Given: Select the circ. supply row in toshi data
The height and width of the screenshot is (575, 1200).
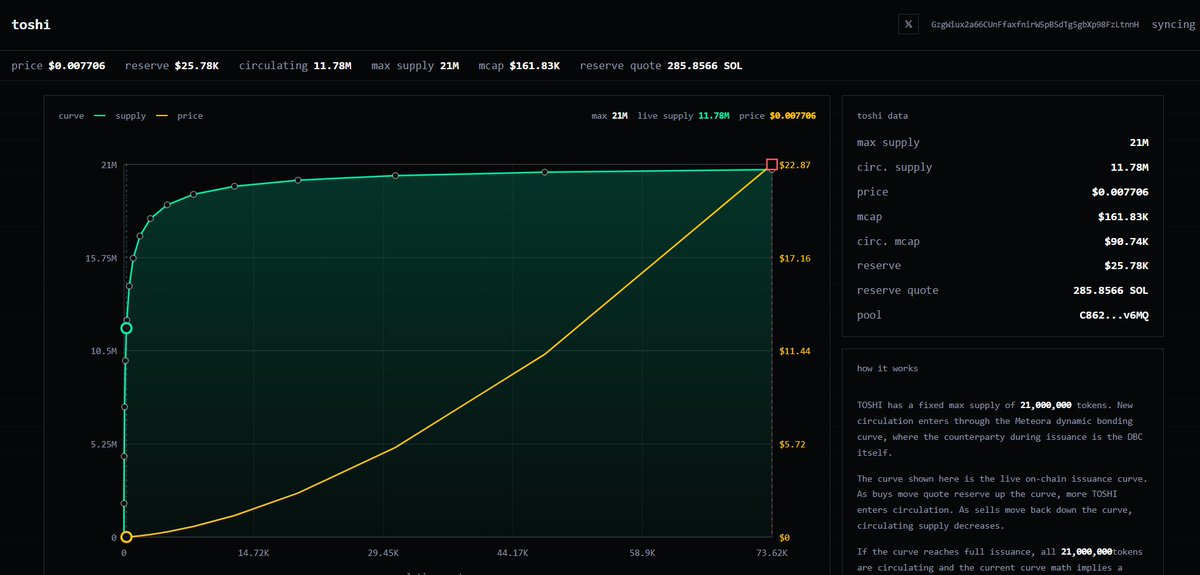Looking at the screenshot, I should [x=1003, y=167].
